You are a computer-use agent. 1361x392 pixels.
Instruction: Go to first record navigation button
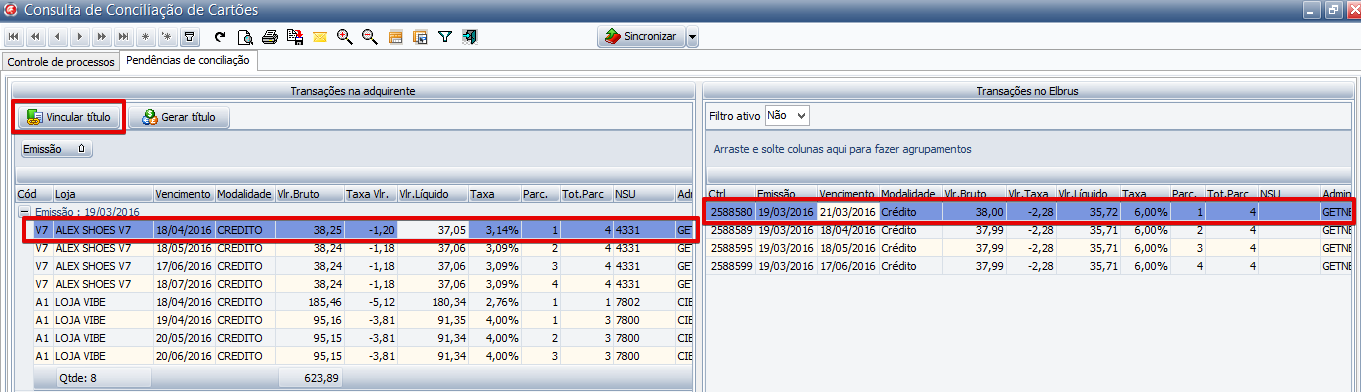14,37
